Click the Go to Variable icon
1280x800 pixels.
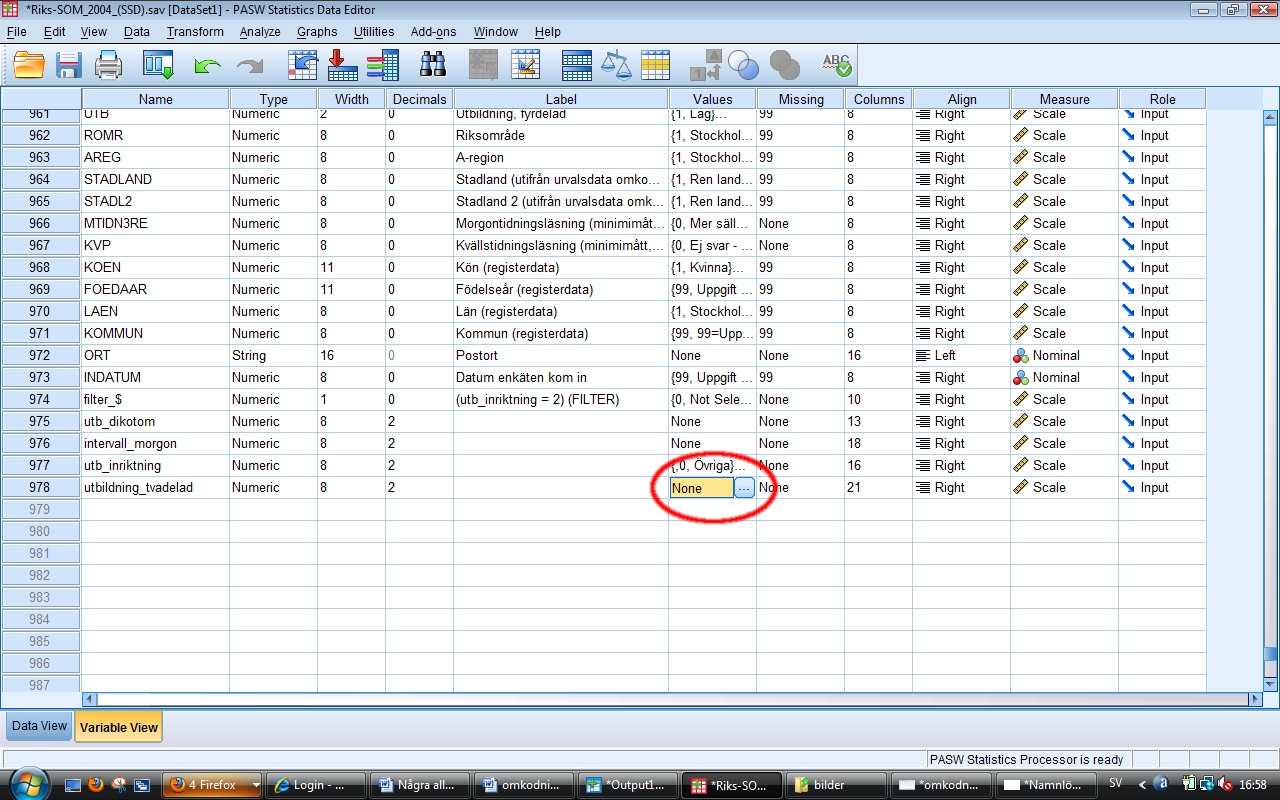(342, 66)
